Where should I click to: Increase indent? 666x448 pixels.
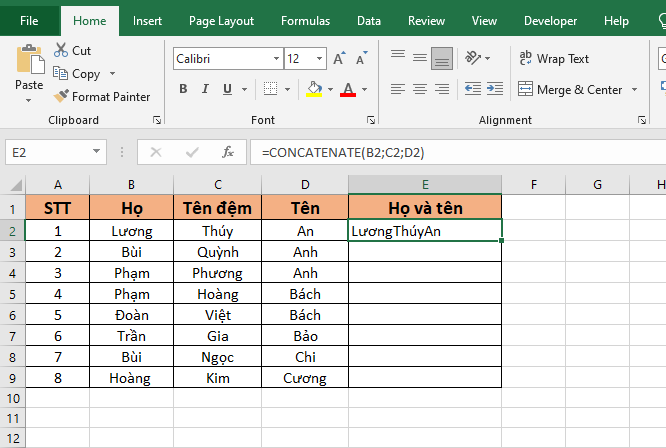coord(494,89)
